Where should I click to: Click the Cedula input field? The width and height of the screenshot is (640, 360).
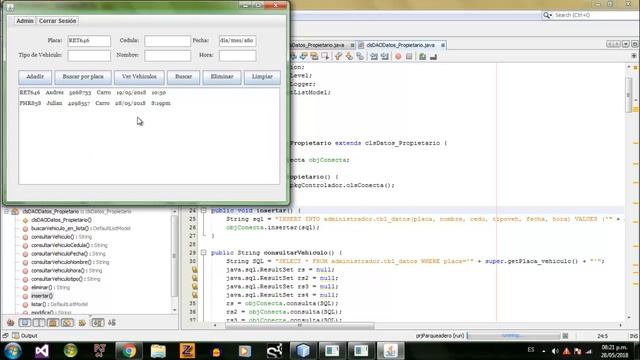pyautogui.click(x=167, y=41)
